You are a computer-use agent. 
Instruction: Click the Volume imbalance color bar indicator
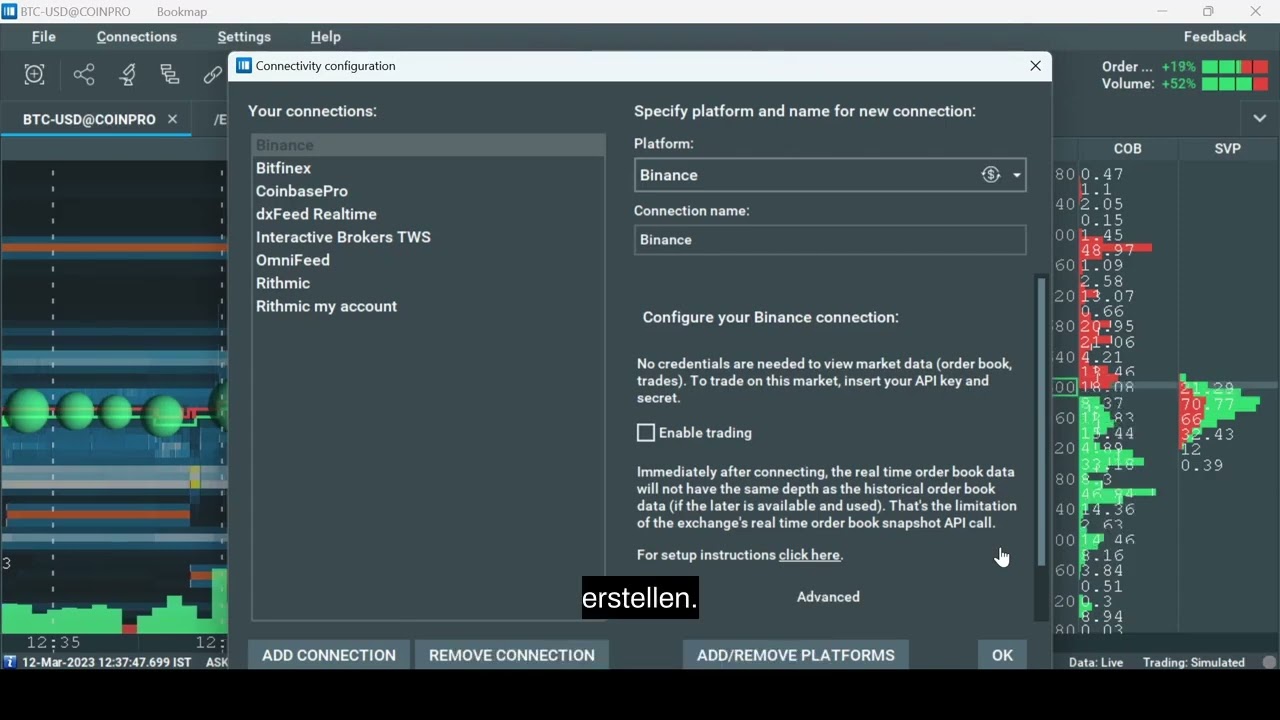[1235, 85]
